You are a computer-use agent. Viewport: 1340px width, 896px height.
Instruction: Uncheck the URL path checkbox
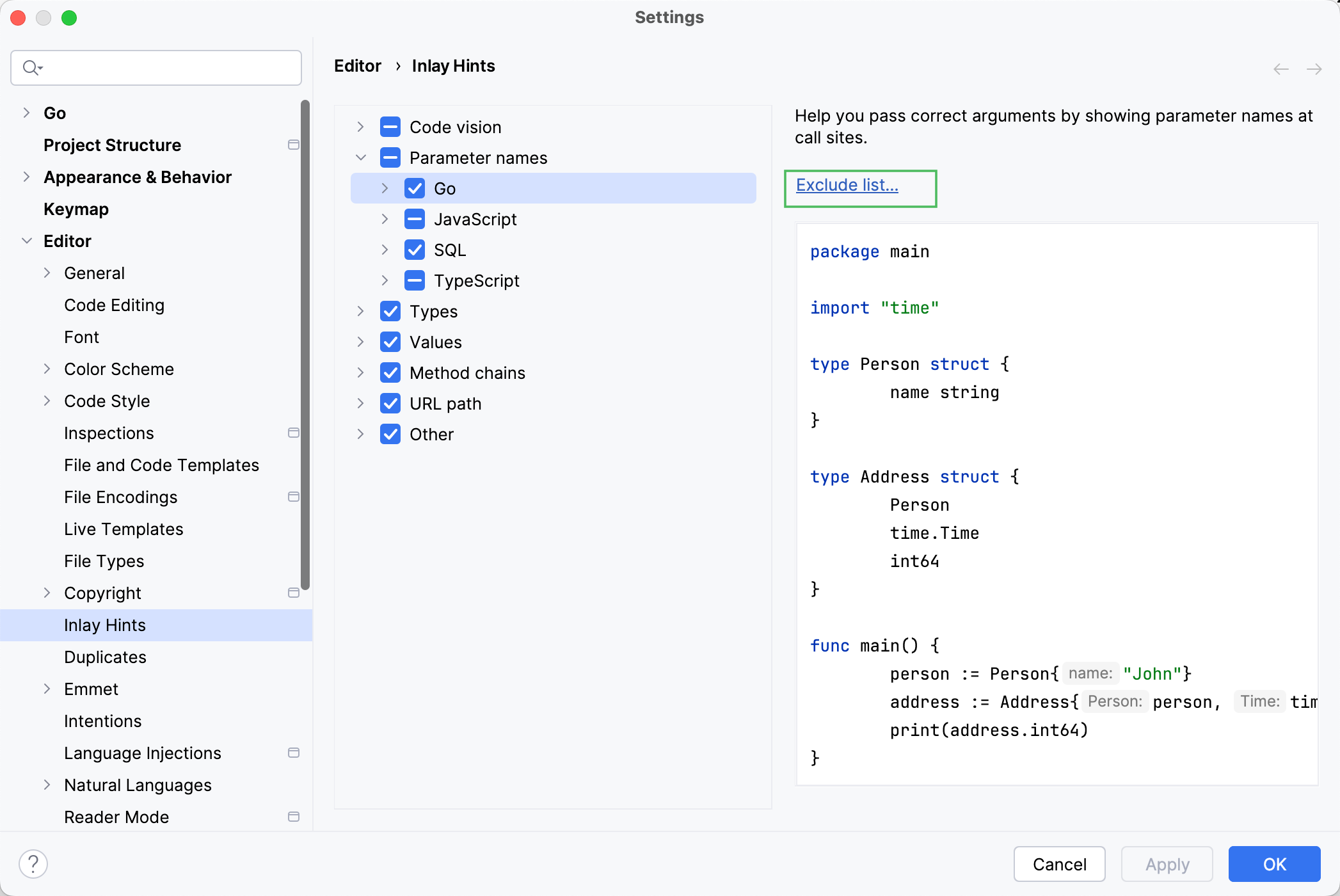[x=390, y=403]
